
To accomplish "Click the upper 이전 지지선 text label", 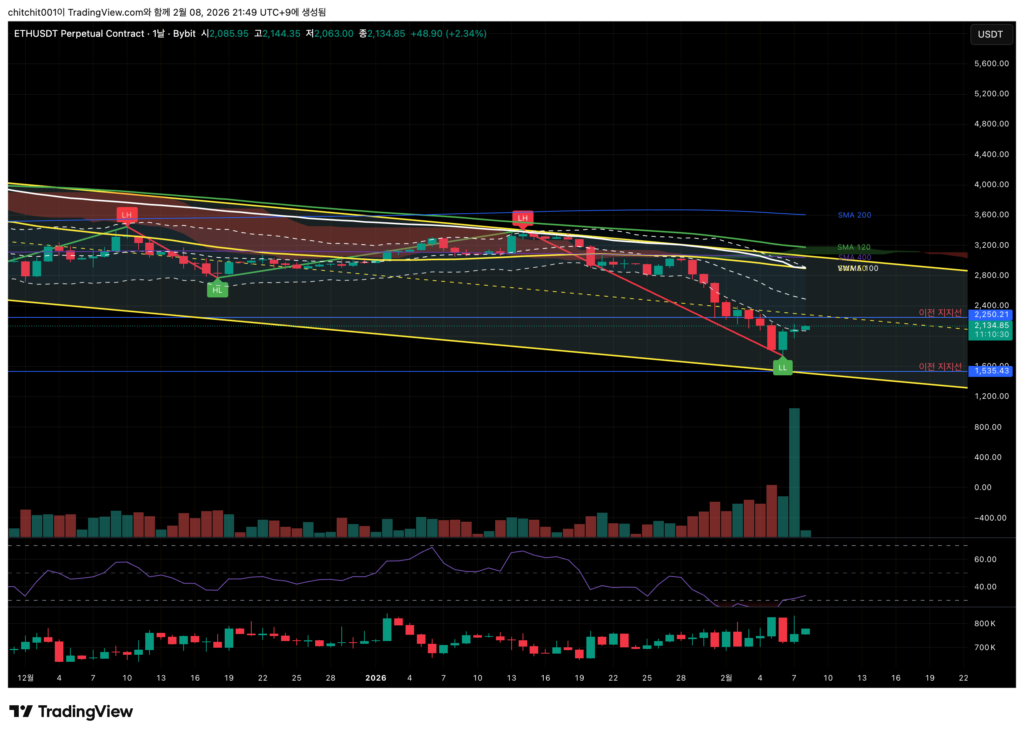I will point(940,313).
